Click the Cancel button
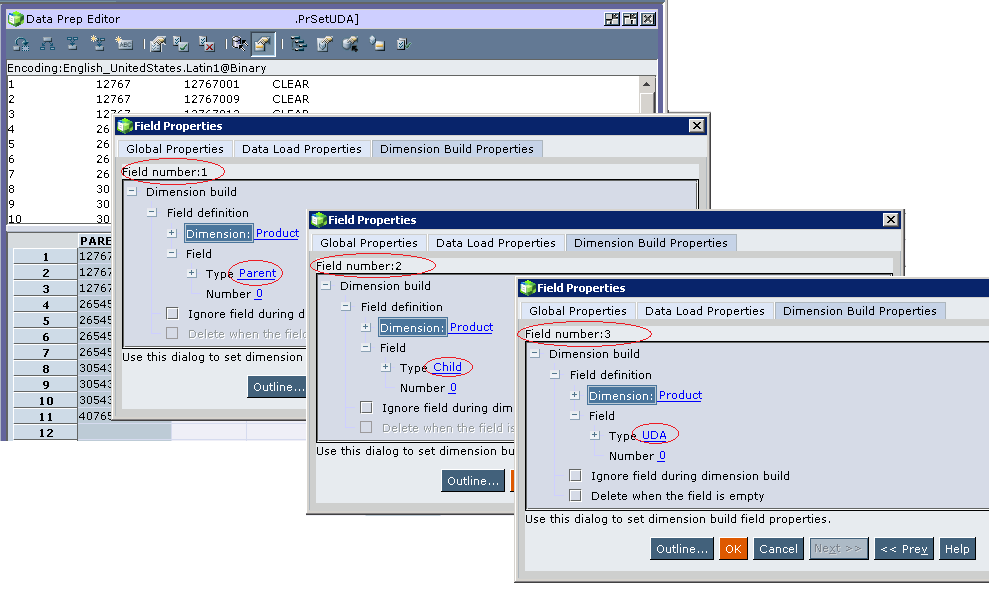The height and width of the screenshot is (589, 989). click(778, 549)
